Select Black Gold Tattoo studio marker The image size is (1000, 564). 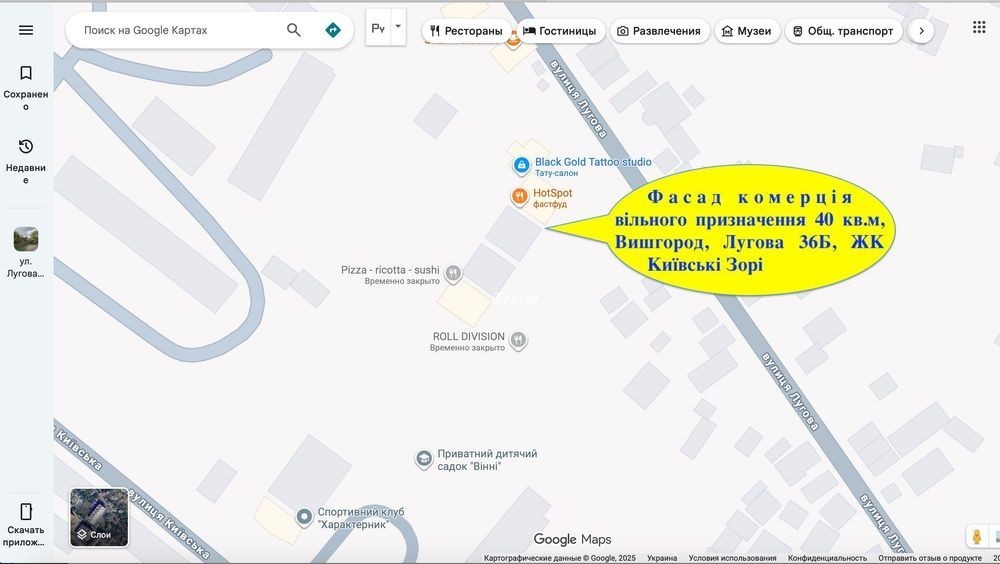coord(521,165)
